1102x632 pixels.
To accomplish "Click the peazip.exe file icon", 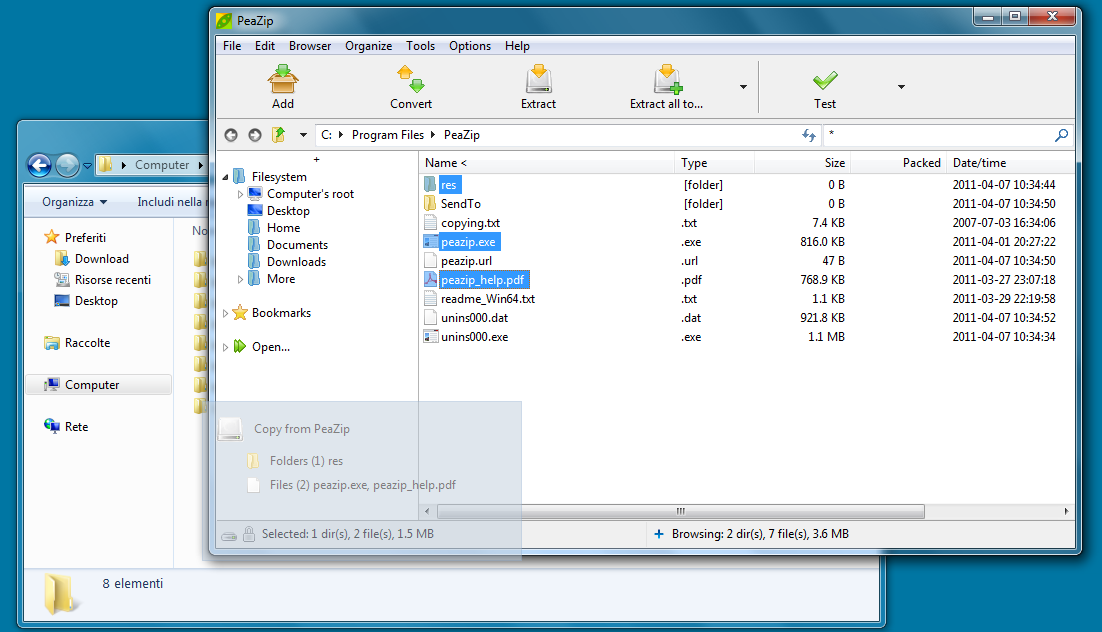I will (430, 242).
